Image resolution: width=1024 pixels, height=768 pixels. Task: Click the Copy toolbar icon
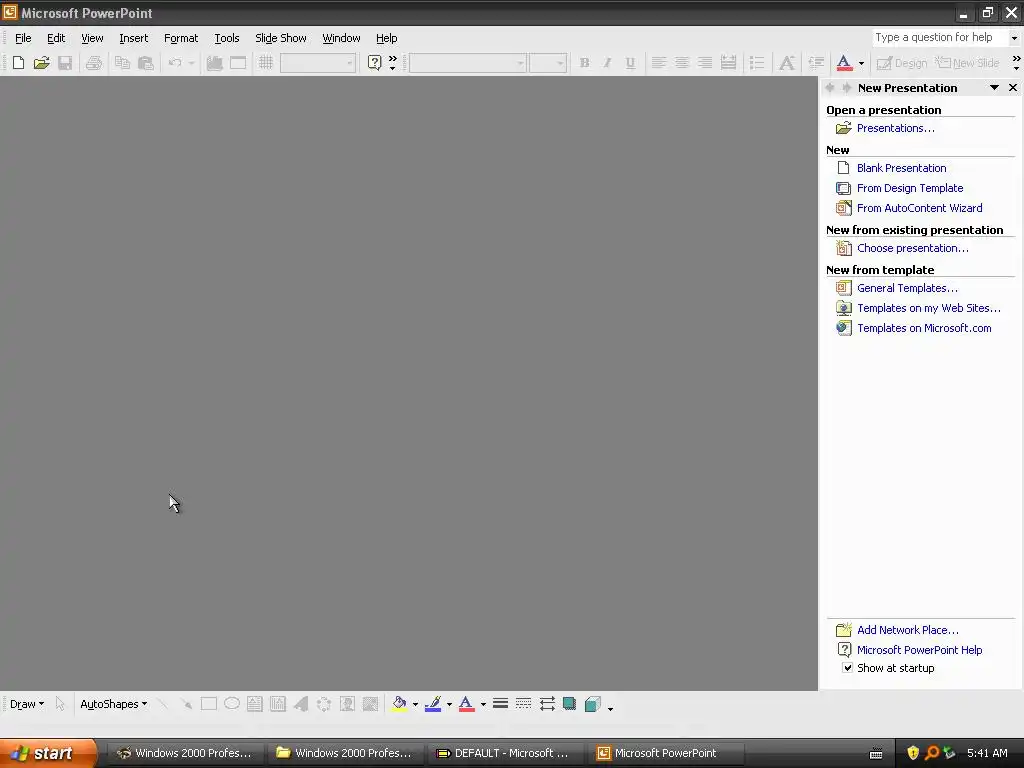122,63
